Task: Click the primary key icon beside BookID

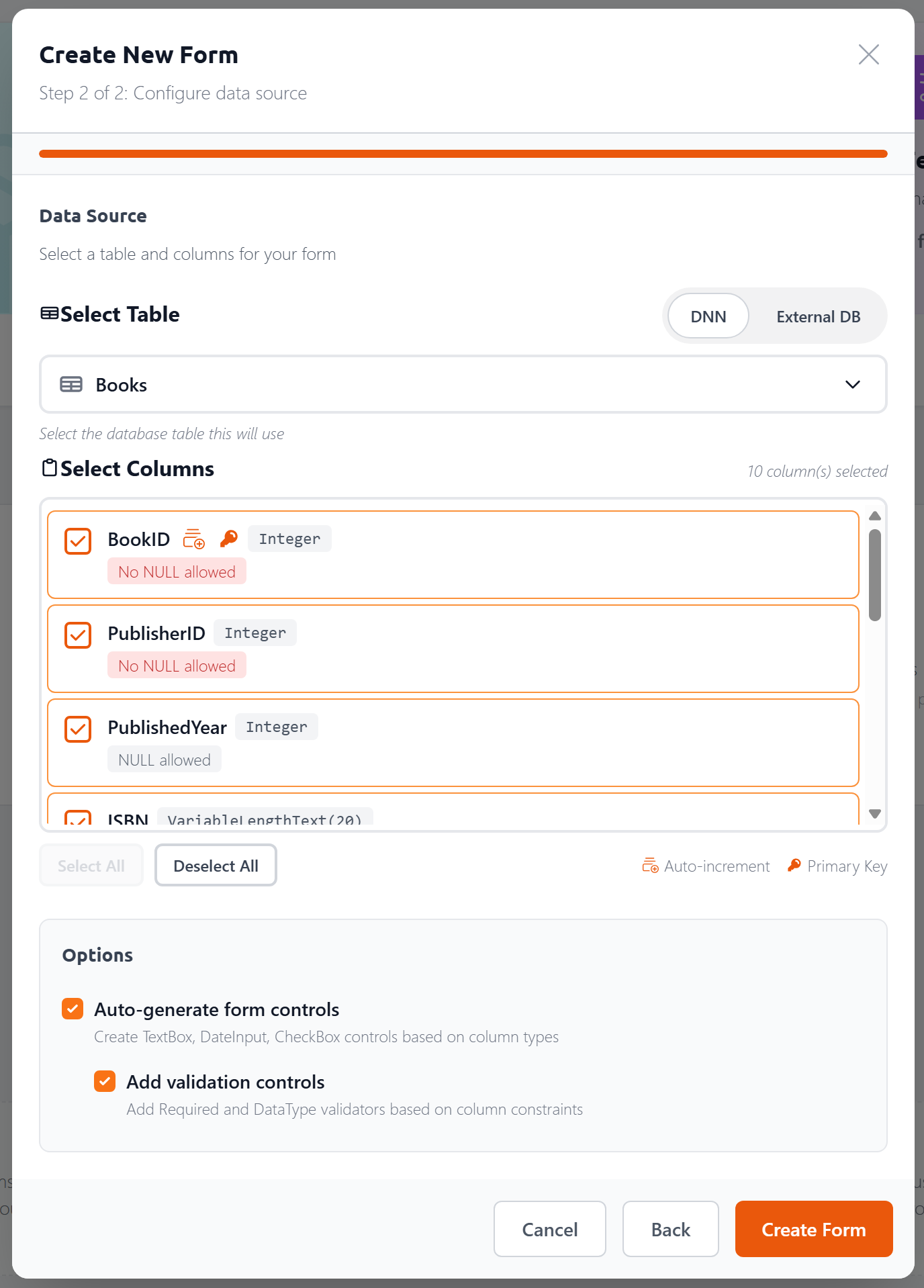Action: 229,539
